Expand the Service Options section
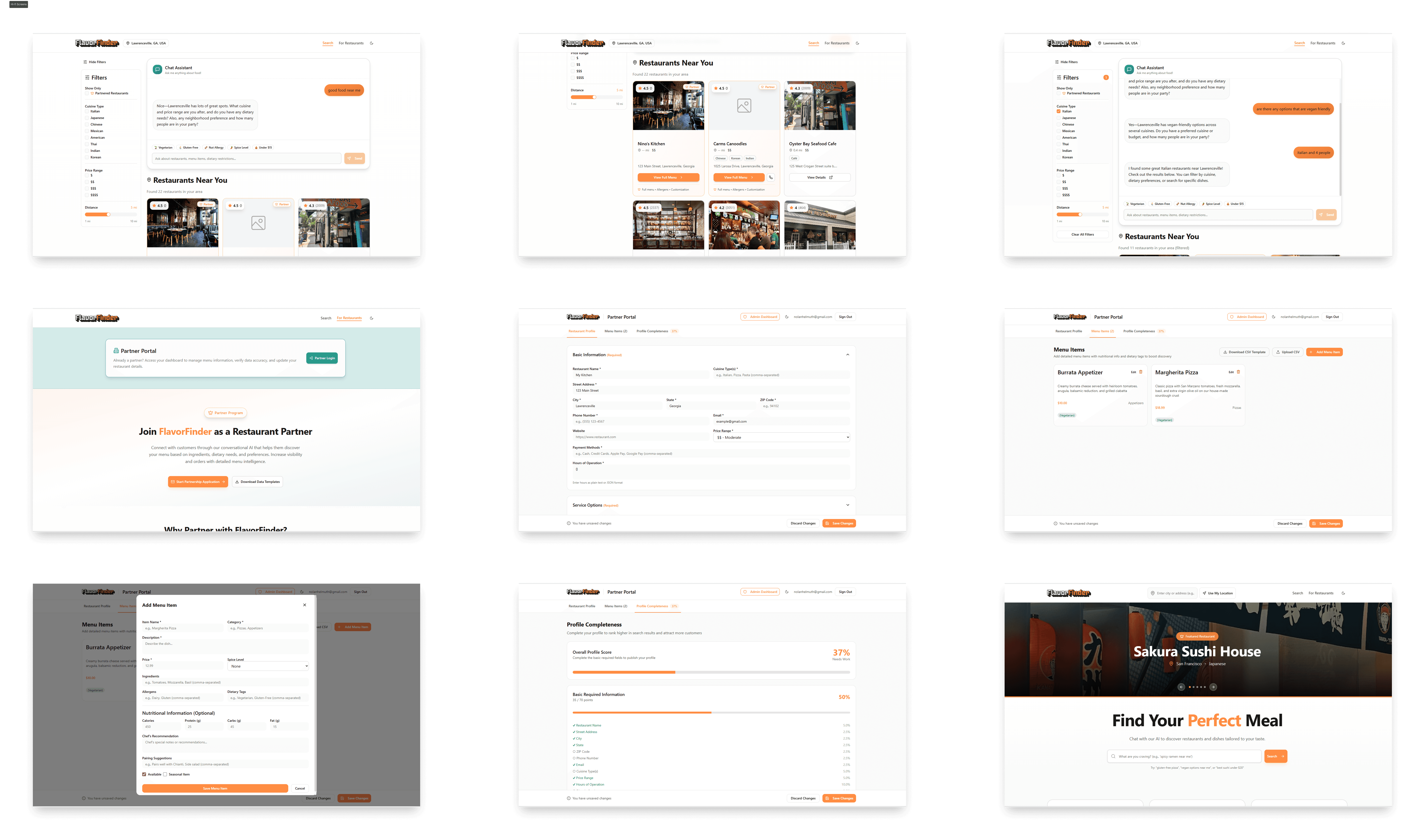Screen dimensions: 1425x840 click(x=848, y=505)
